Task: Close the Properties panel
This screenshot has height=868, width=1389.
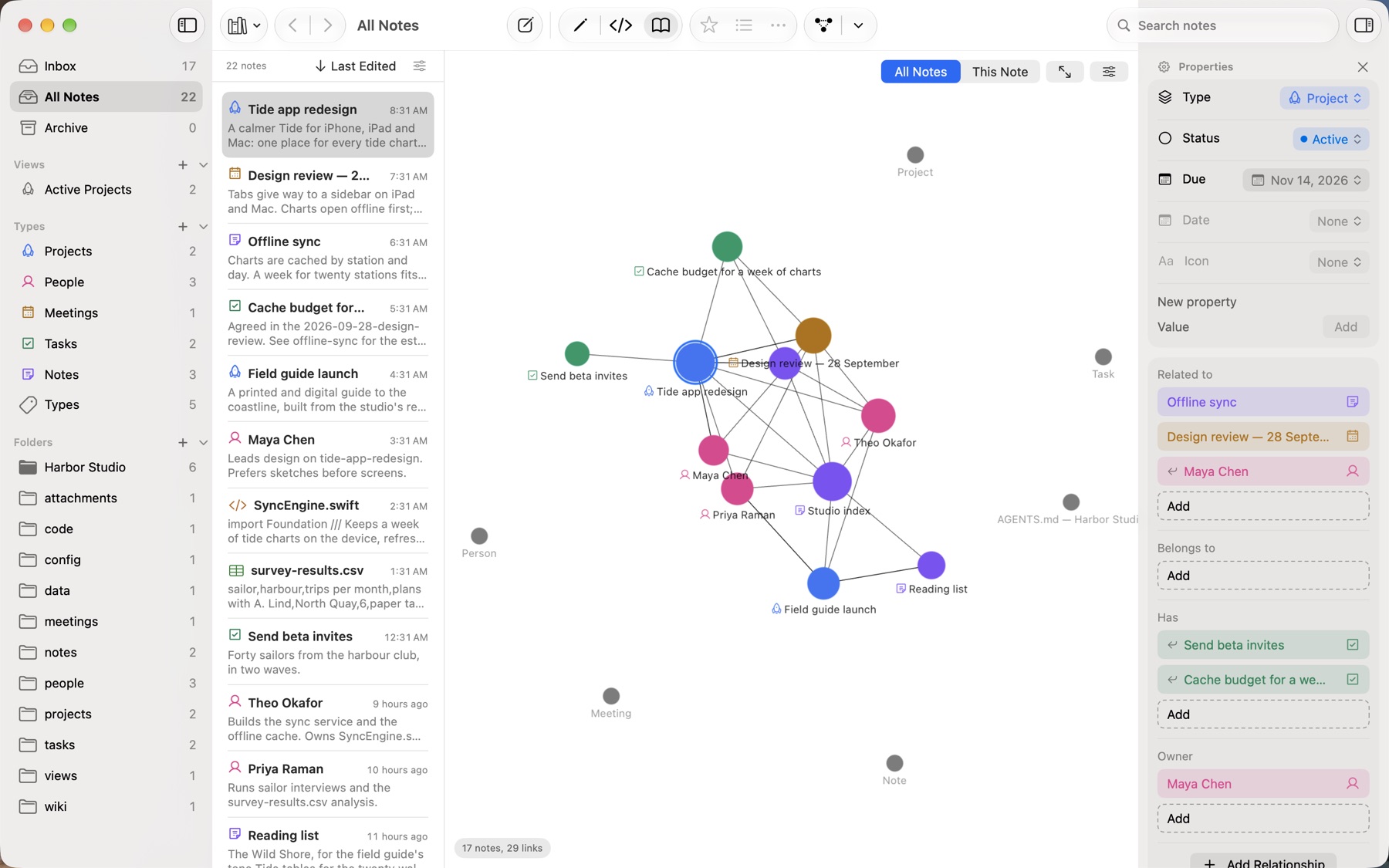Action: tap(1363, 67)
